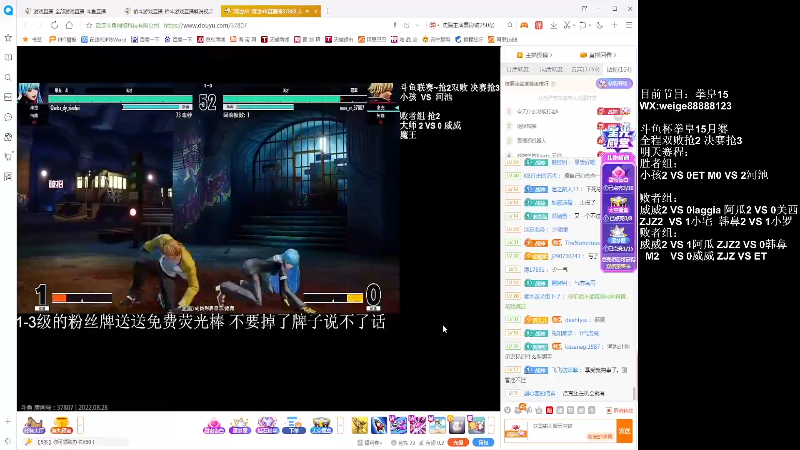Open the emoji smiley in the chat toolbar
800x450 pixels.
tap(508, 410)
